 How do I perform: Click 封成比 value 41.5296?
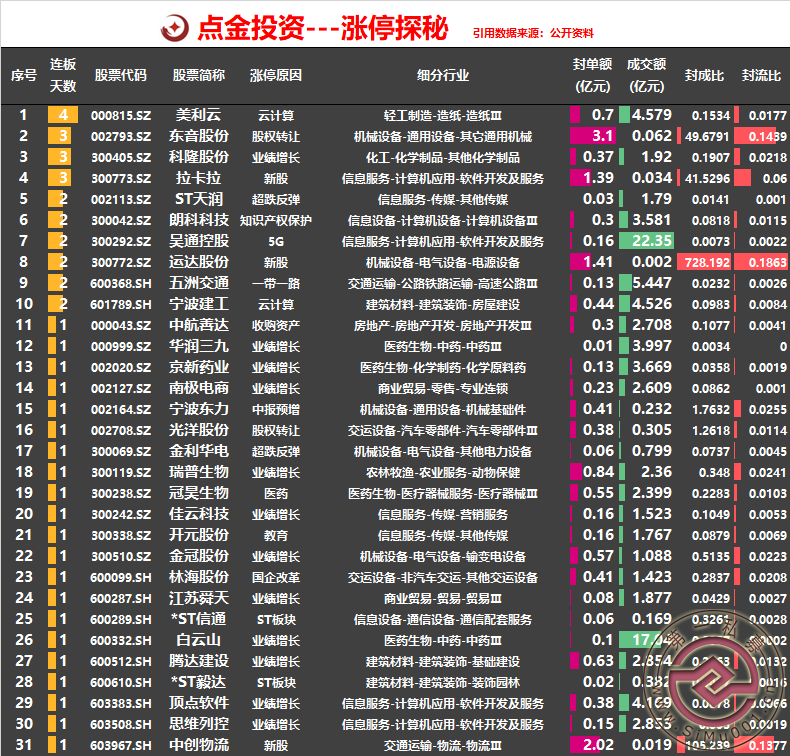tap(707, 178)
